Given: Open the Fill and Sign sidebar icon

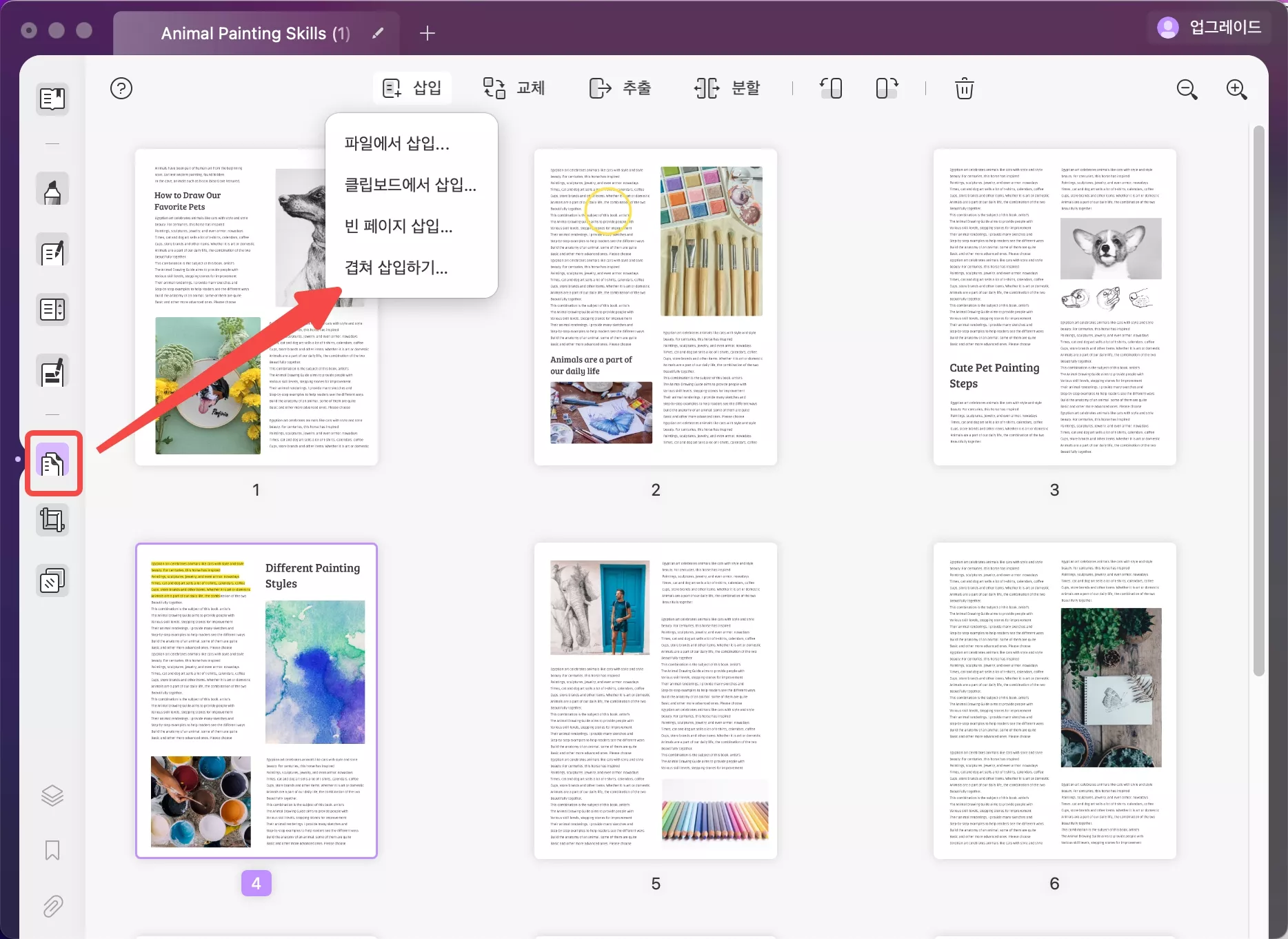Looking at the screenshot, I should click(x=52, y=372).
